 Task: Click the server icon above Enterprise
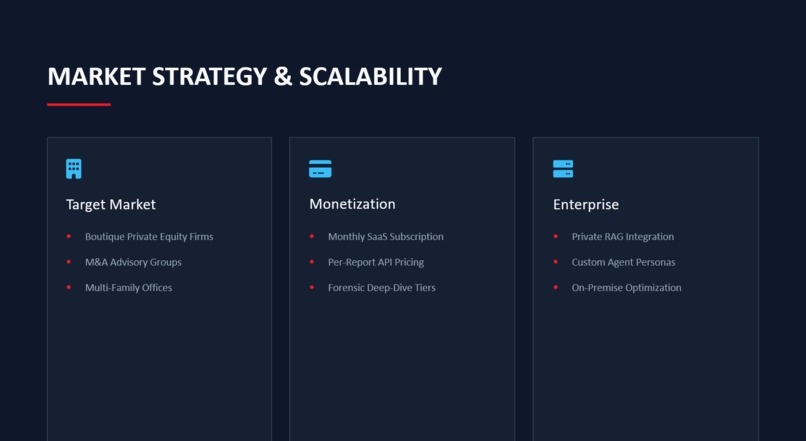563,169
